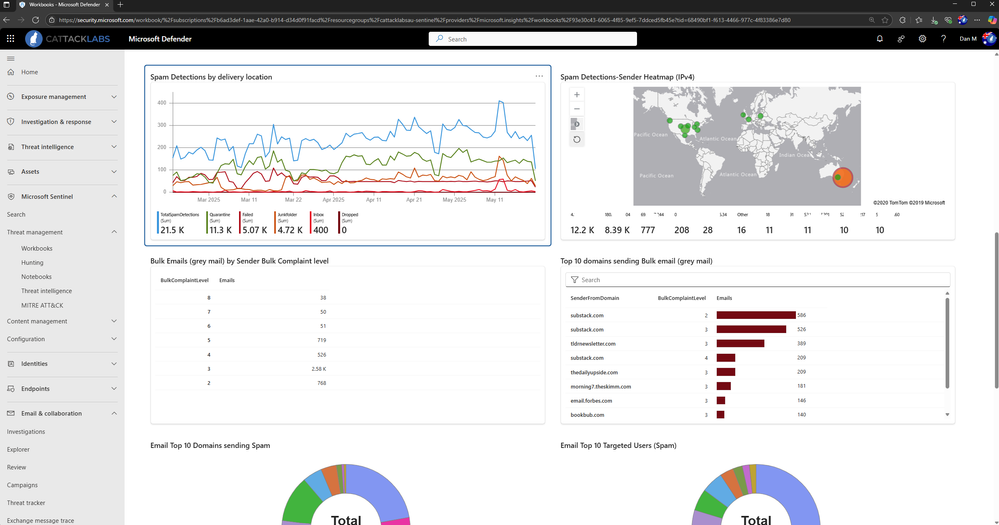
Task: Open the Dan M account avatar
Action: pos(988,39)
